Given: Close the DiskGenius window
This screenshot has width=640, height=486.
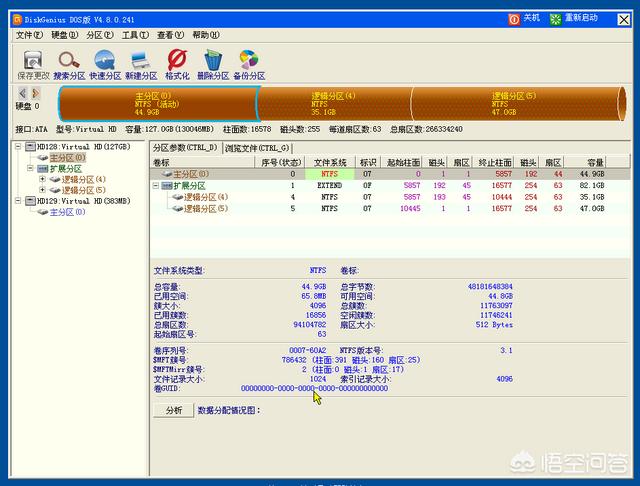Looking at the screenshot, I should coord(623,19).
